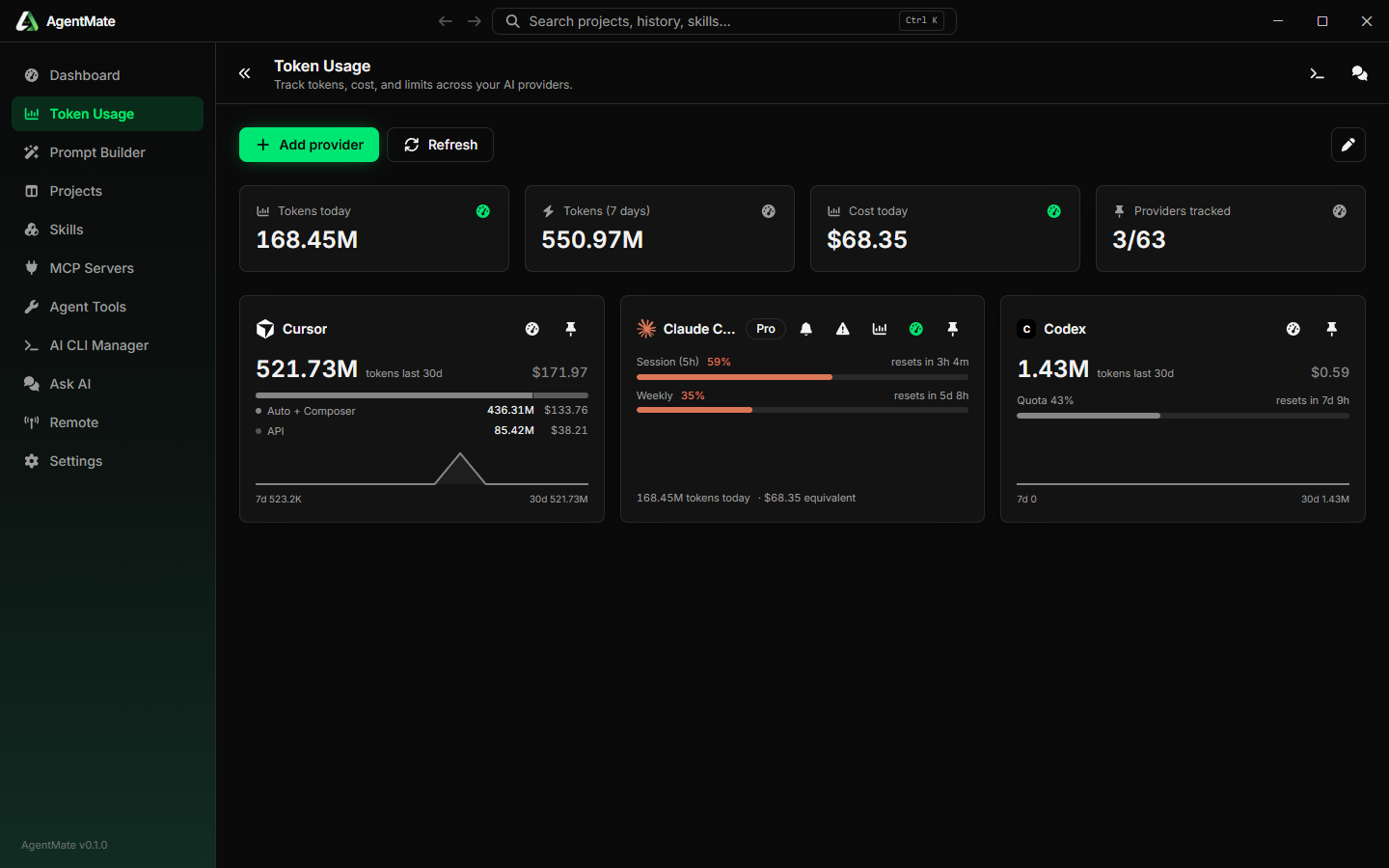1389x868 pixels.
Task: Open Settings in the sidebar
Action: pos(107,461)
